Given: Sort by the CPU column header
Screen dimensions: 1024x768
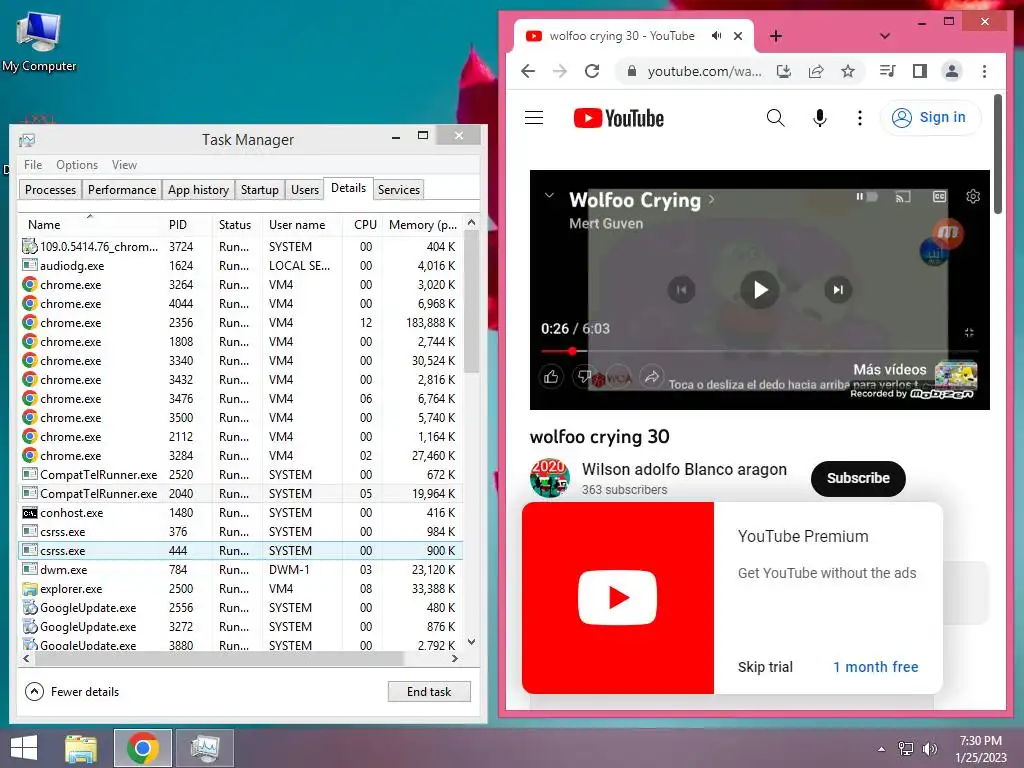Looking at the screenshot, I should click(363, 224).
